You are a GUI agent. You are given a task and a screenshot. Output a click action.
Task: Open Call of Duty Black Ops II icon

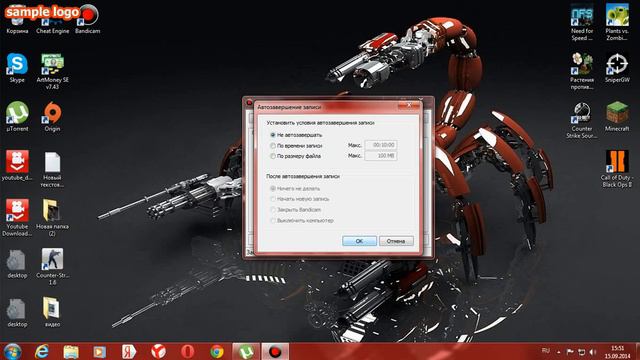click(617, 169)
